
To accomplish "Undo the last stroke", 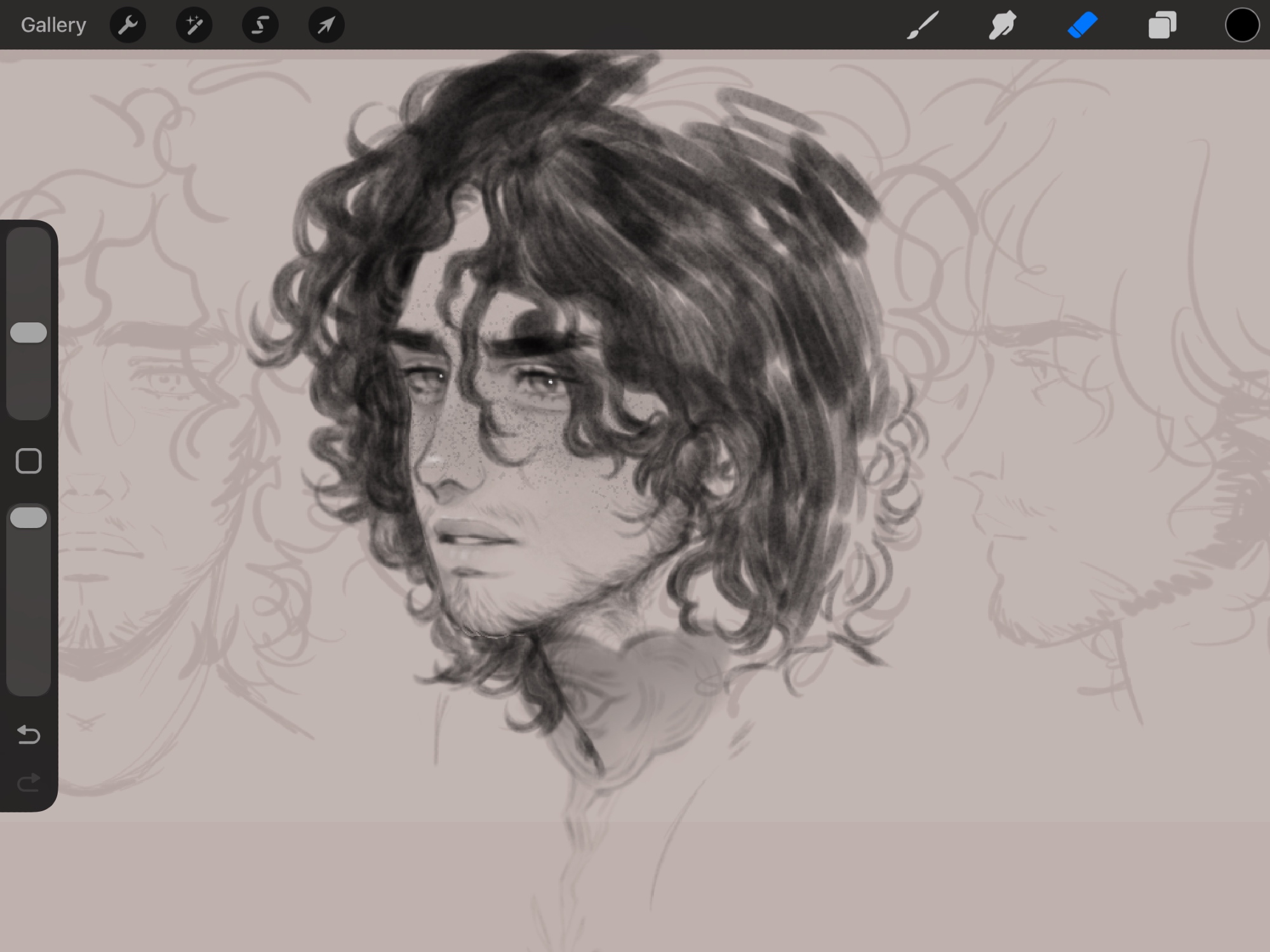I will (29, 735).
